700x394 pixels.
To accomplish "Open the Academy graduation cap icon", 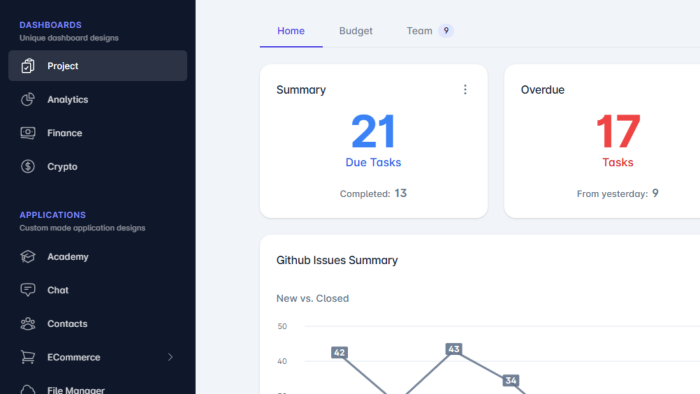I will tap(28, 257).
